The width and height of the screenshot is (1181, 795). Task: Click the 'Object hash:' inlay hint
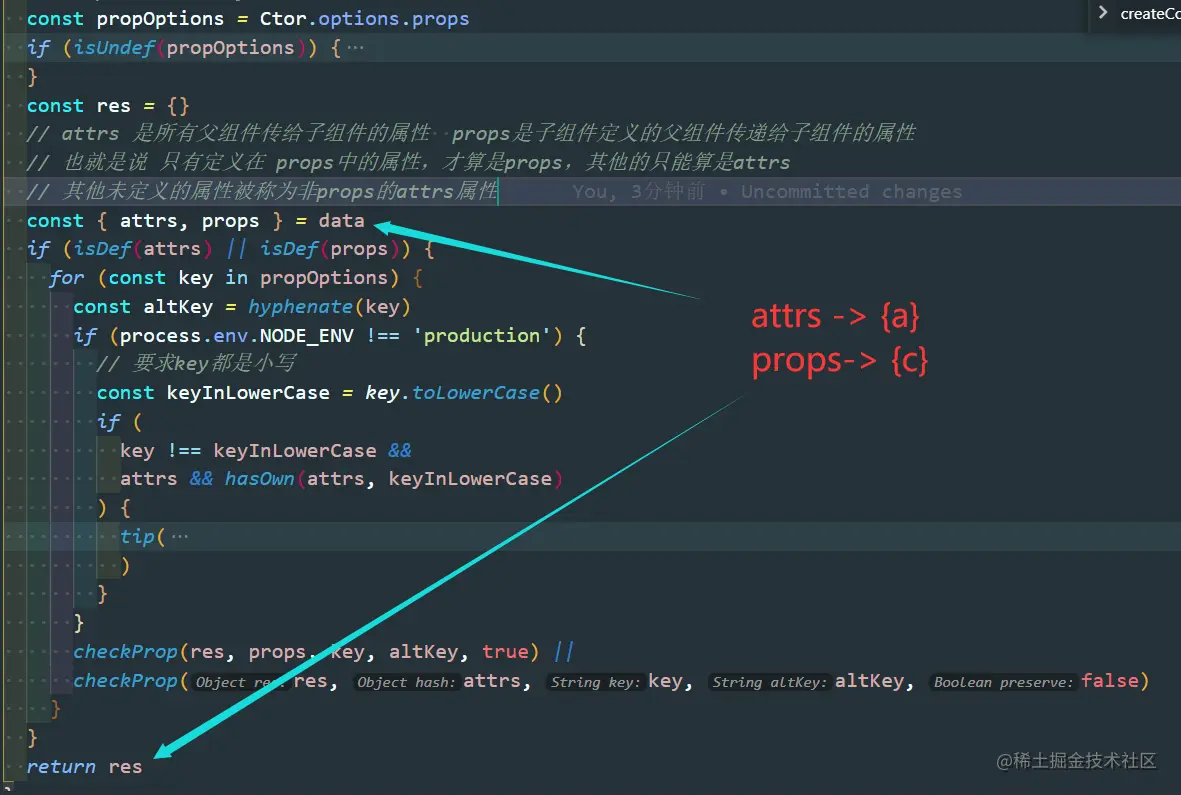(x=406, y=682)
